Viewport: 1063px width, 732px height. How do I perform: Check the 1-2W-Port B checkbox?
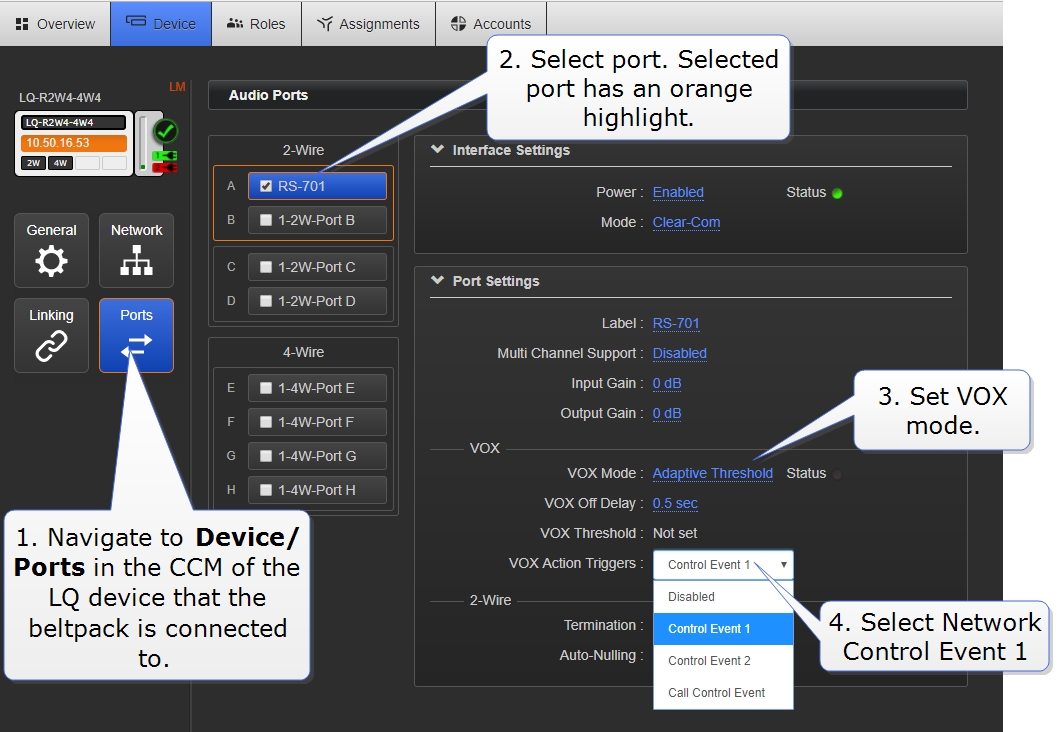[x=266, y=220]
